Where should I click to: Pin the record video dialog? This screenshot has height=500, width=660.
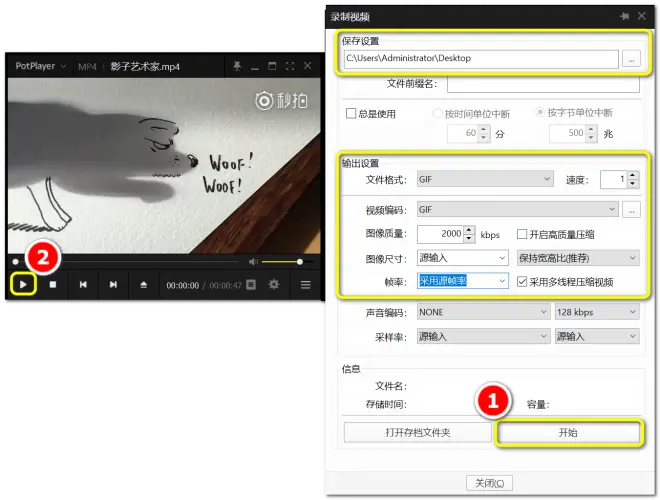[625, 16]
